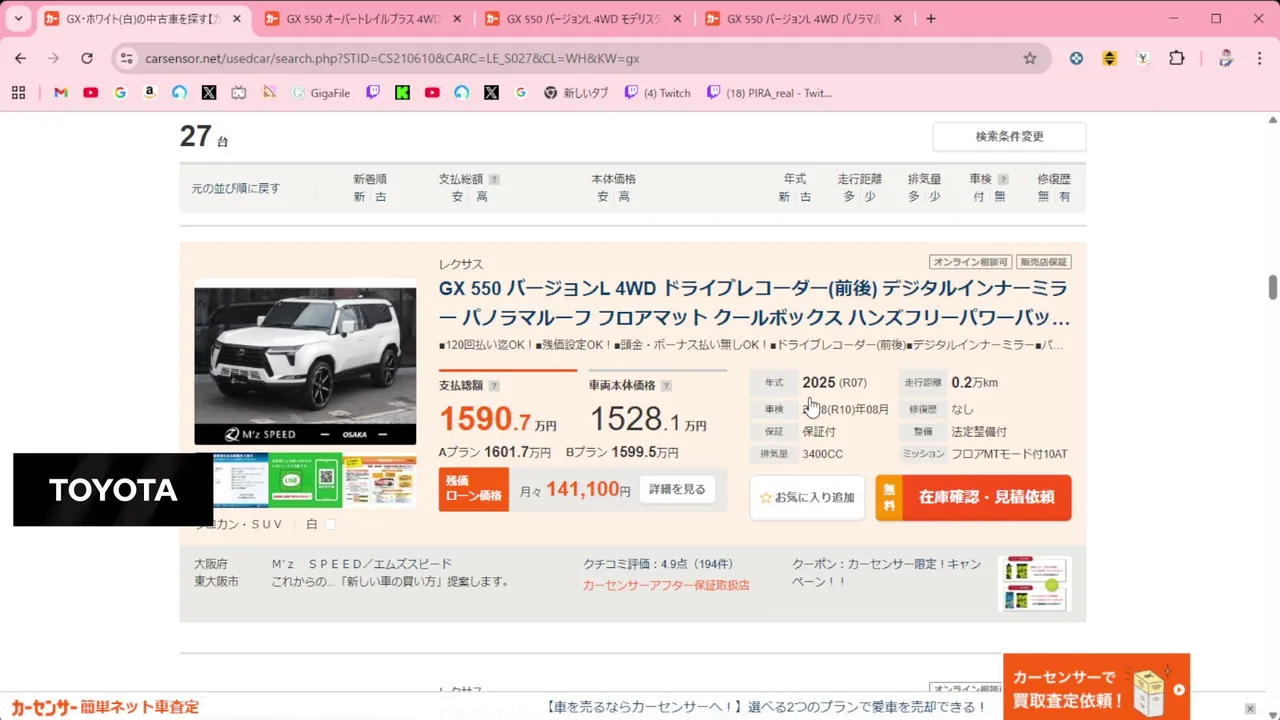
Task: Open the YouTube bookmark beside the Gmail icon
Action: tap(91, 93)
